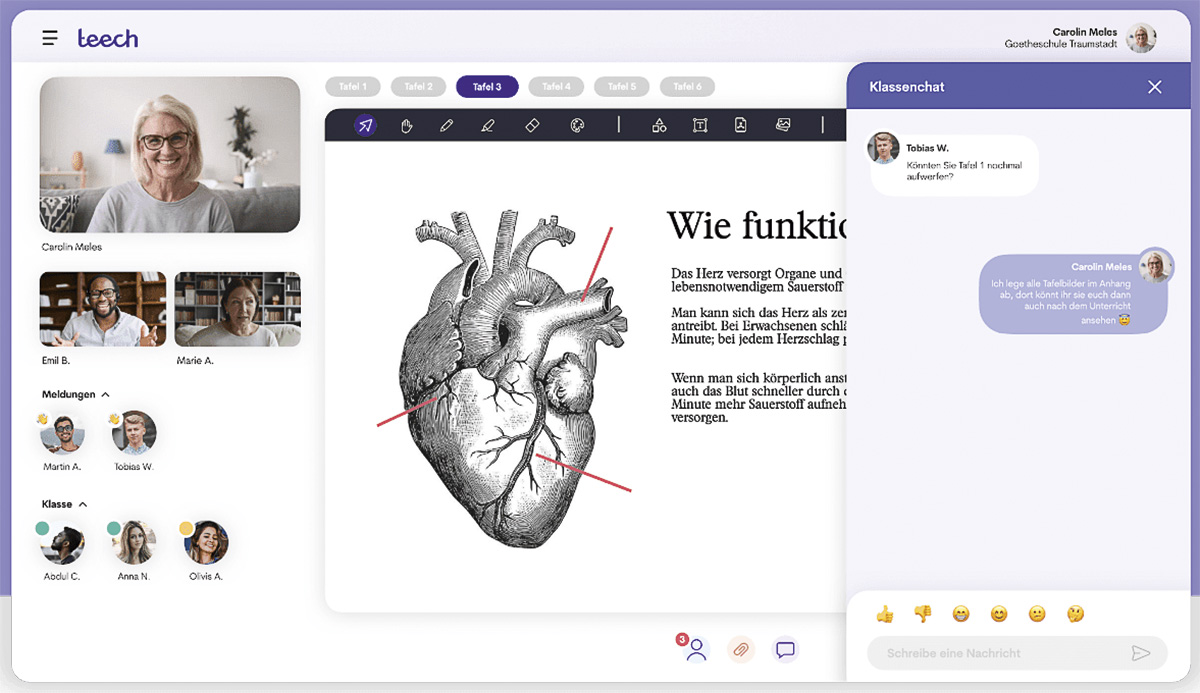Insert an image on whiteboard
The height and width of the screenshot is (693, 1200).
tap(783, 125)
